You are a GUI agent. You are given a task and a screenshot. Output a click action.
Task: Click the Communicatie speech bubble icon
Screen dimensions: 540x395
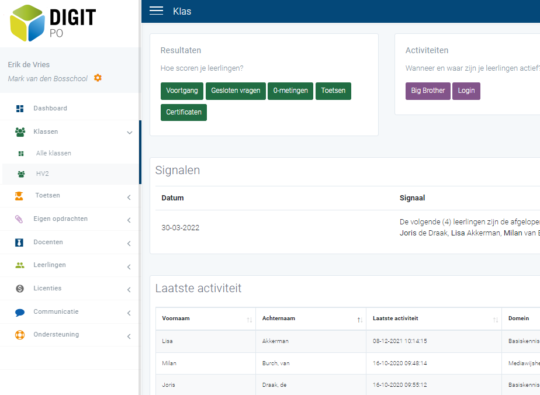(x=20, y=312)
